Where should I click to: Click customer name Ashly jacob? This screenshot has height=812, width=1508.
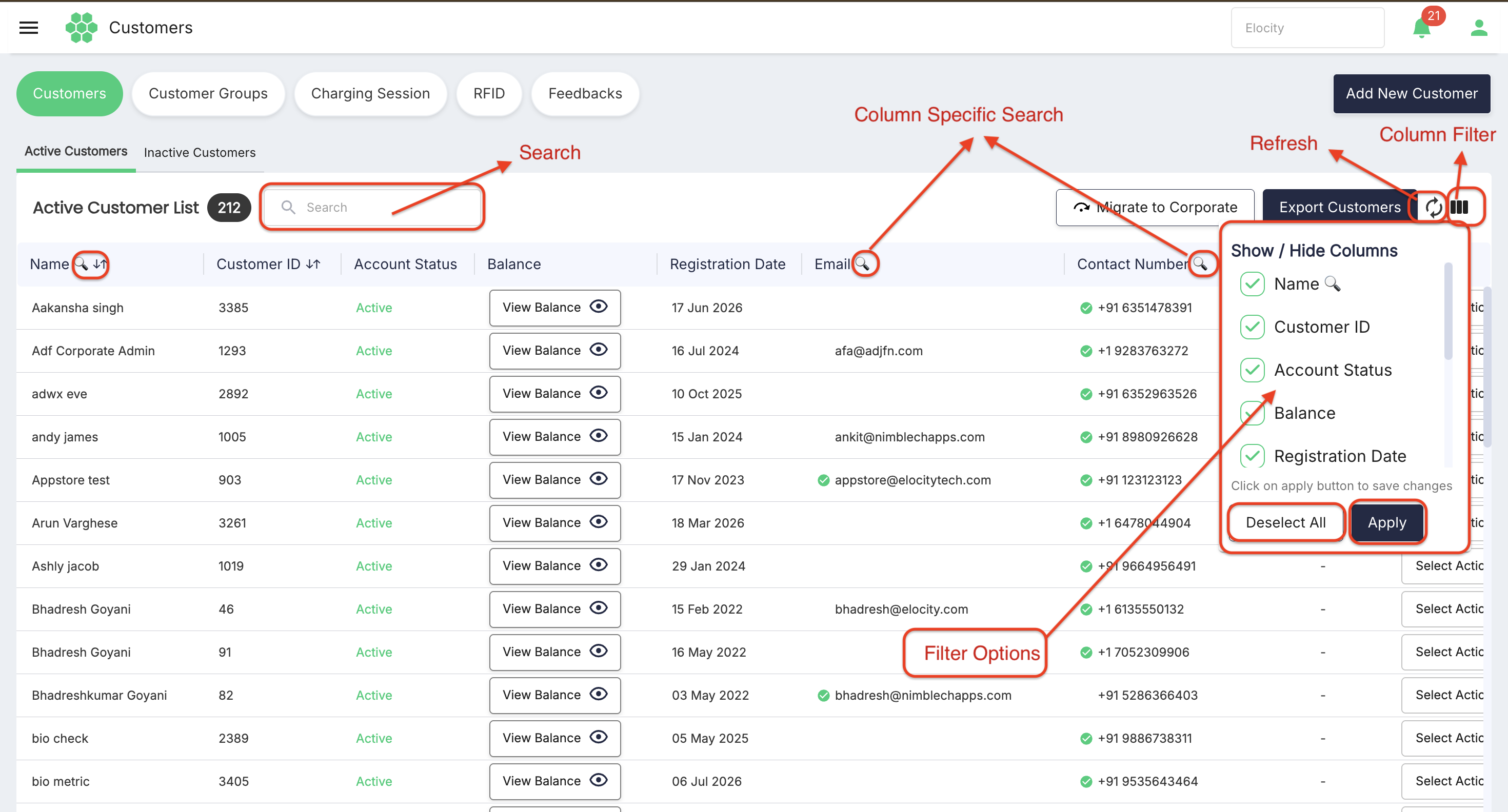[66, 566]
